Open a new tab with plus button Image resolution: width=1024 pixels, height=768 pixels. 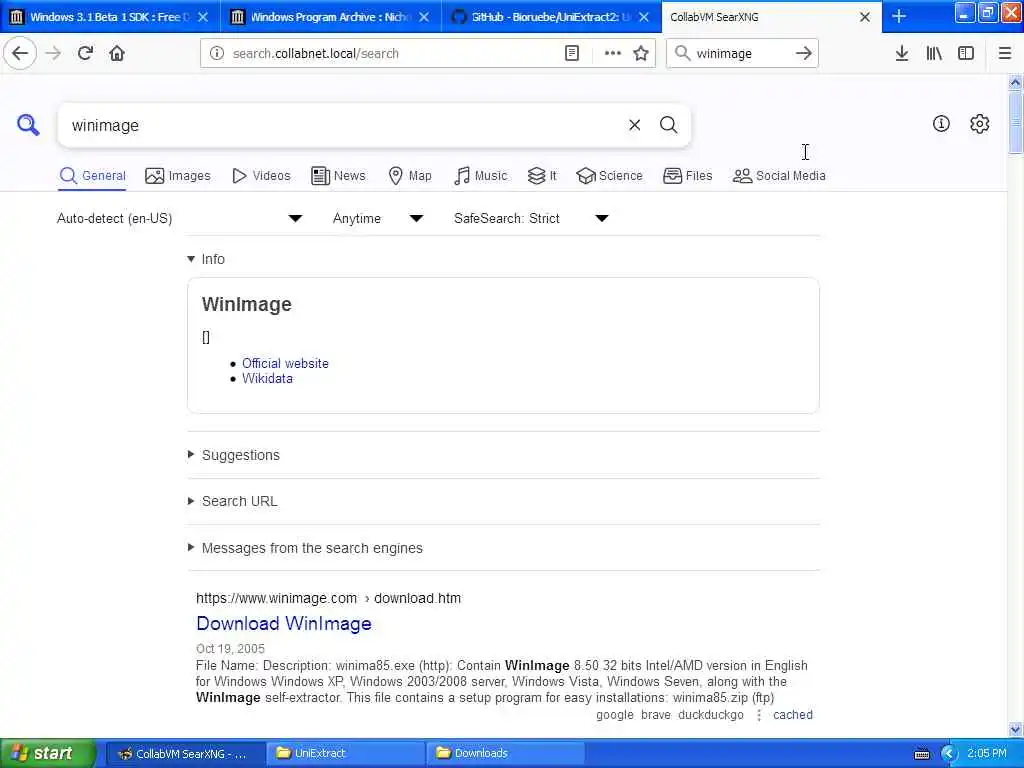(x=899, y=16)
